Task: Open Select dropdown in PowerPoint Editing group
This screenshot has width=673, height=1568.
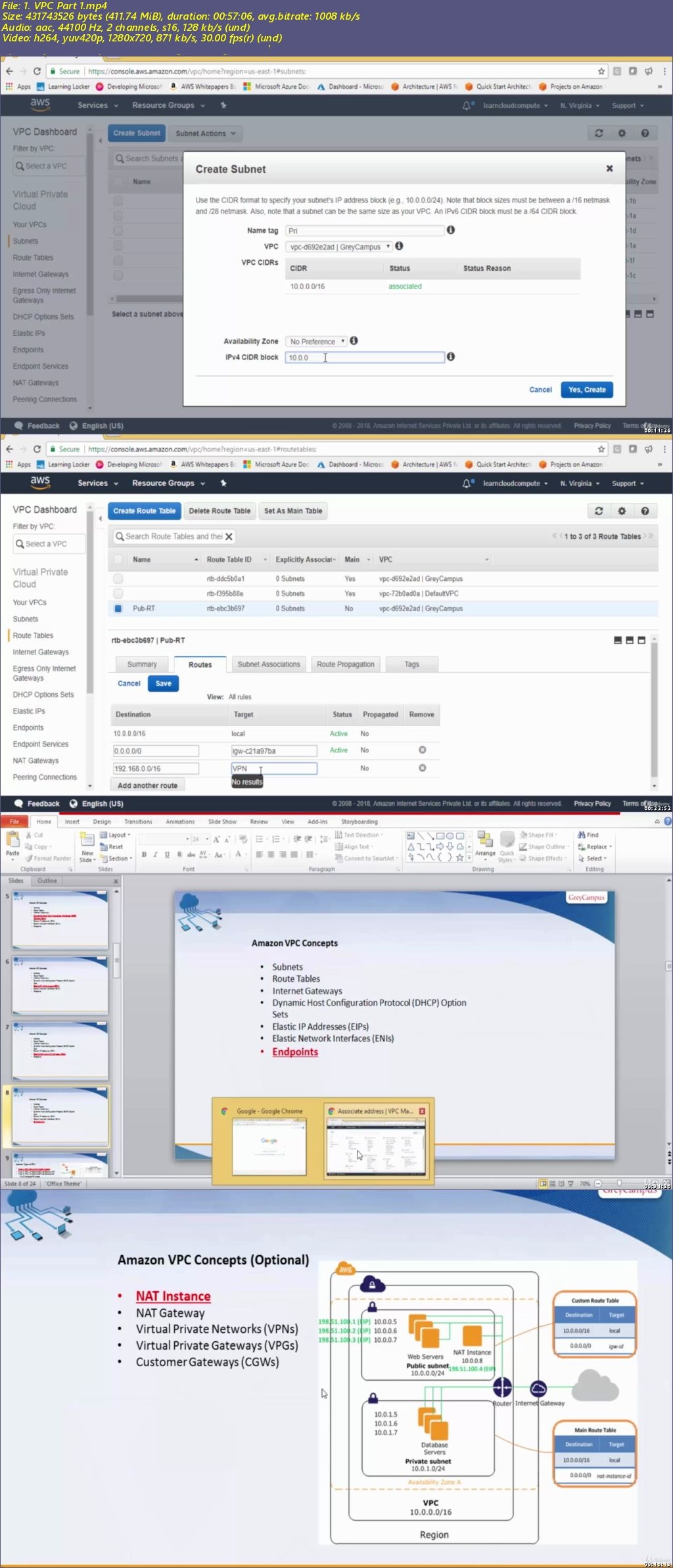Action: [x=592, y=858]
